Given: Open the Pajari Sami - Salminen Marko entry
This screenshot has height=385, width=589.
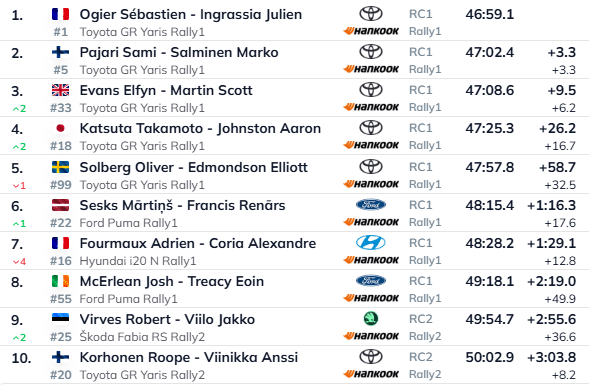Looking at the screenshot, I should [x=179, y=52].
